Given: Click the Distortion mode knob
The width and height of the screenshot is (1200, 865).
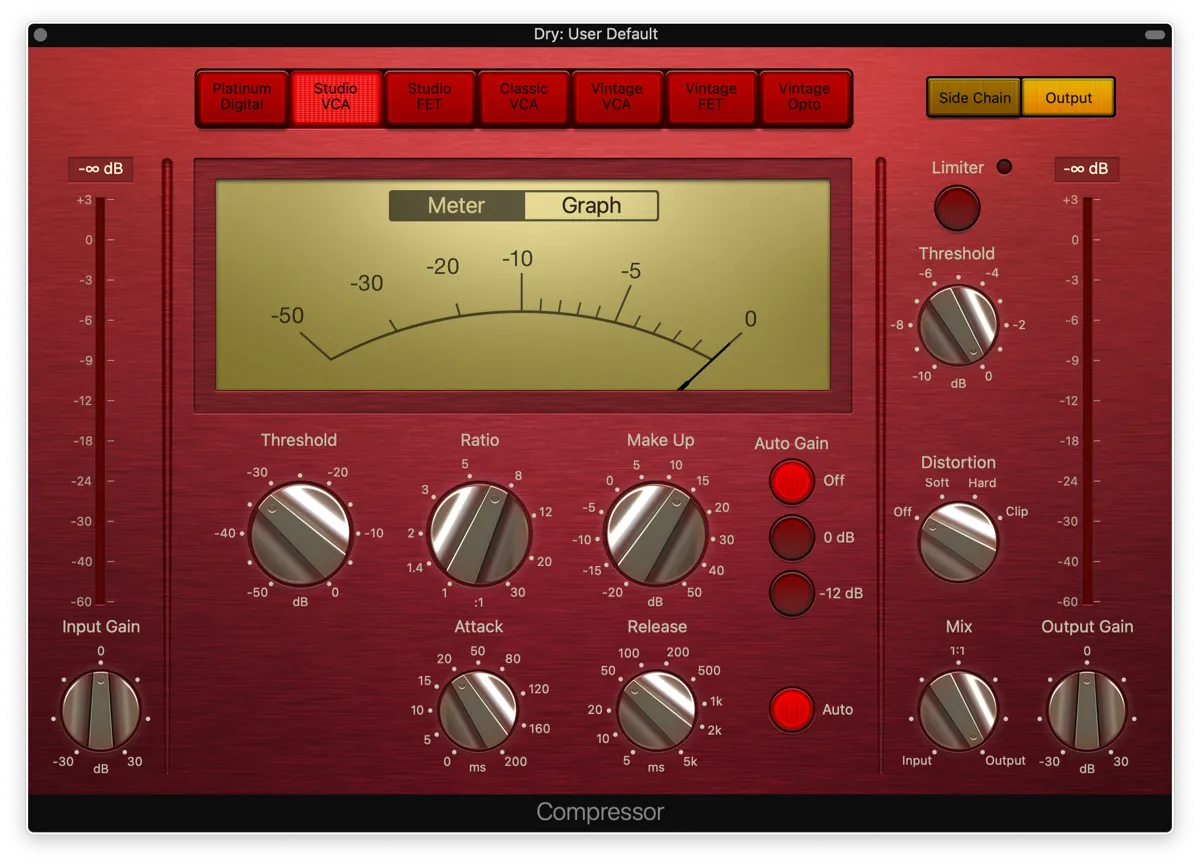Looking at the screenshot, I should pos(957,541).
